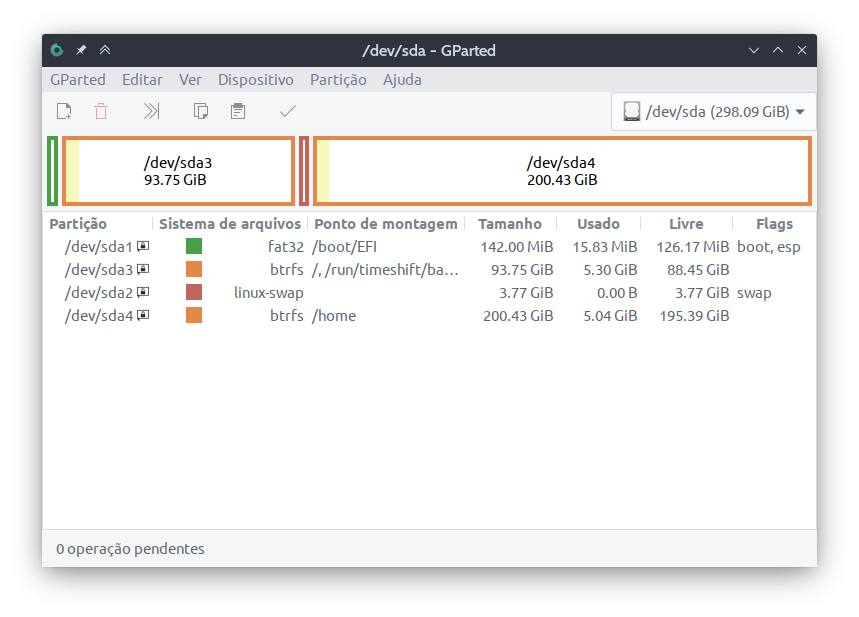The width and height of the screenshot is (859, 617).
Task: Select the /dev/sda3 partition row
Action: [x=429, y=270]
